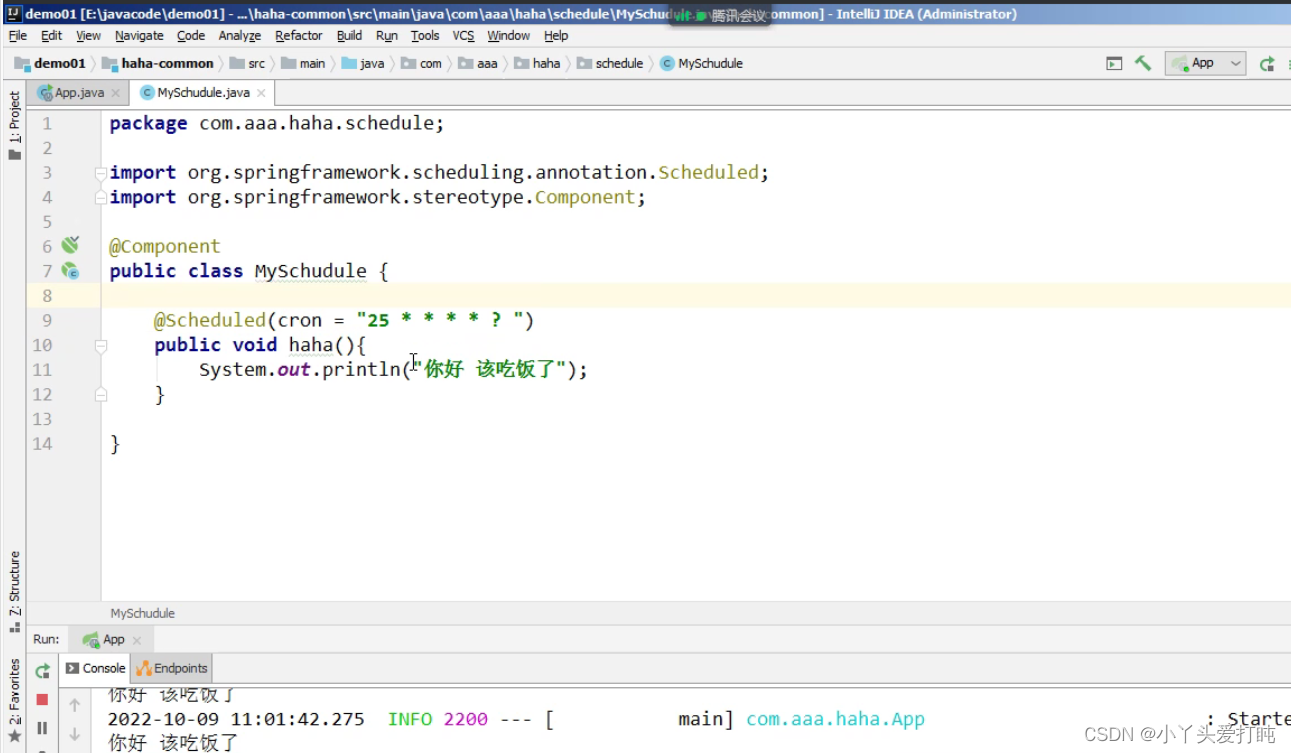Switch to the Console tab

[x=96, y=668]
